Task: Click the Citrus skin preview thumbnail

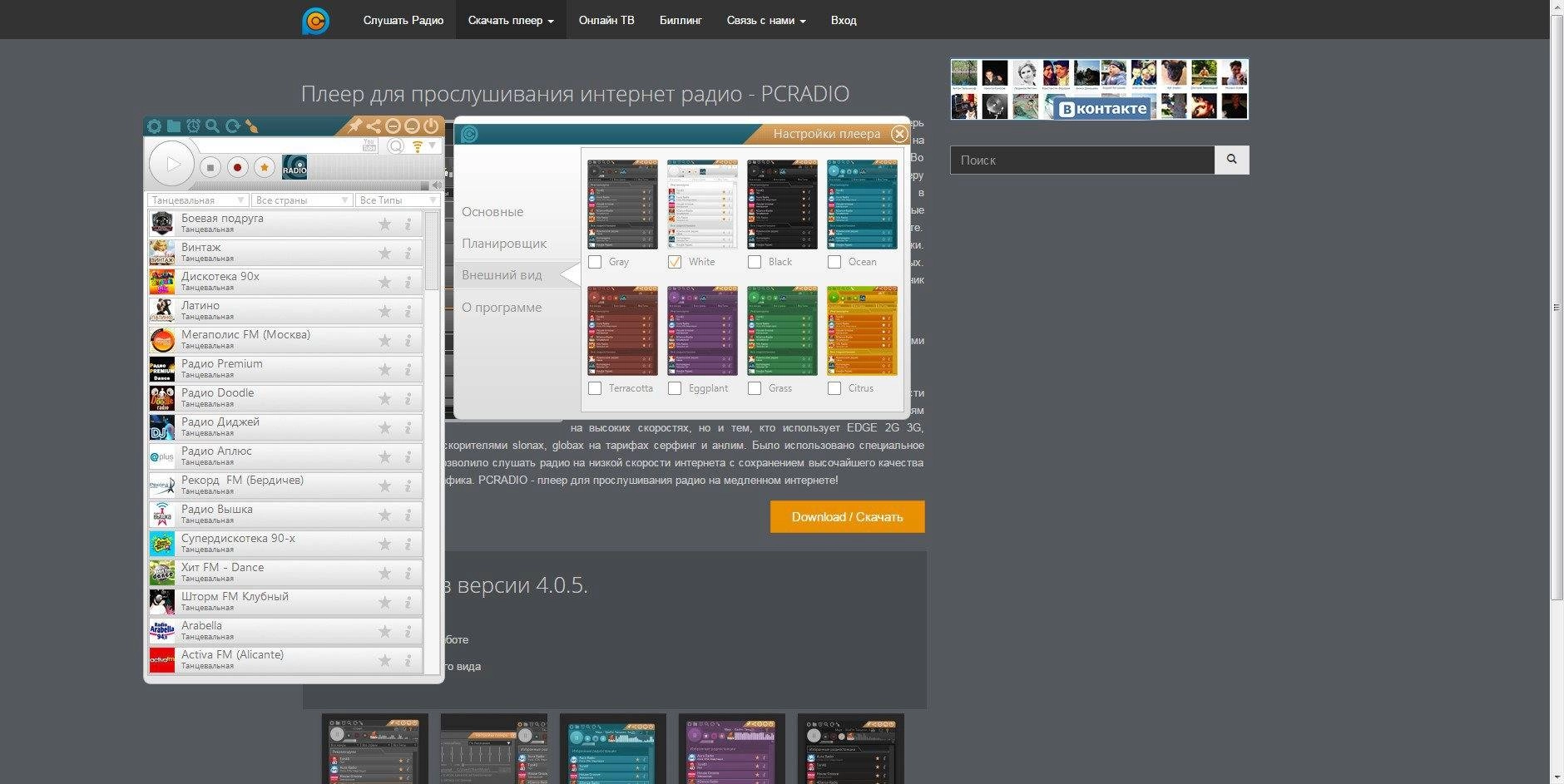Action: (x=862, y=331)
